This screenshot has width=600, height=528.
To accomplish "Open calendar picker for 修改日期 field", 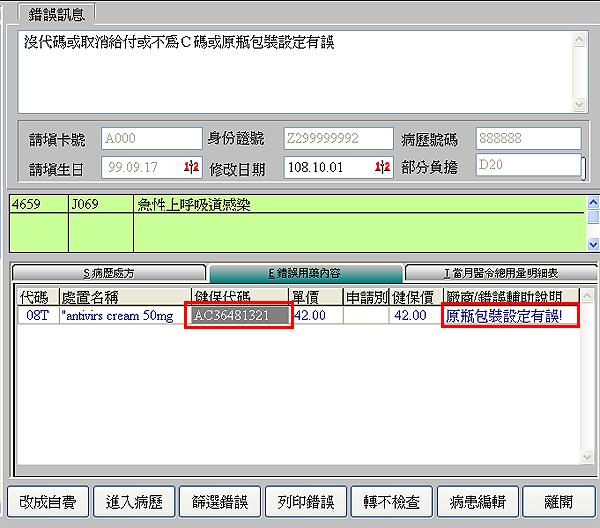I will coord(382,167).
